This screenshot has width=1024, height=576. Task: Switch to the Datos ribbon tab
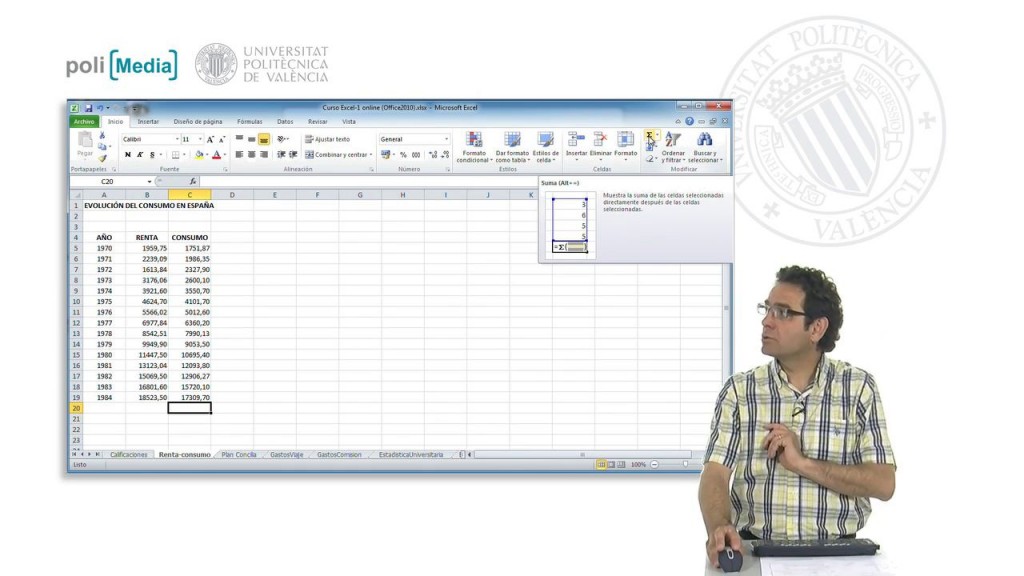(285, 121)
